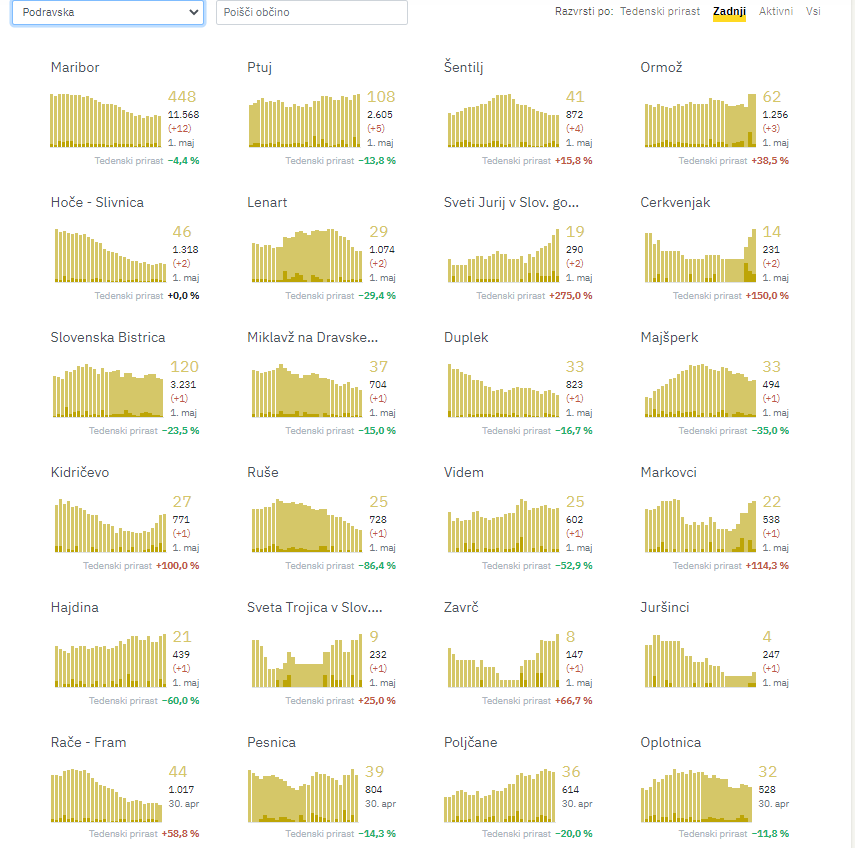855x848 pixels.
Task: Select the Videm bar chart
Action: 503,525
